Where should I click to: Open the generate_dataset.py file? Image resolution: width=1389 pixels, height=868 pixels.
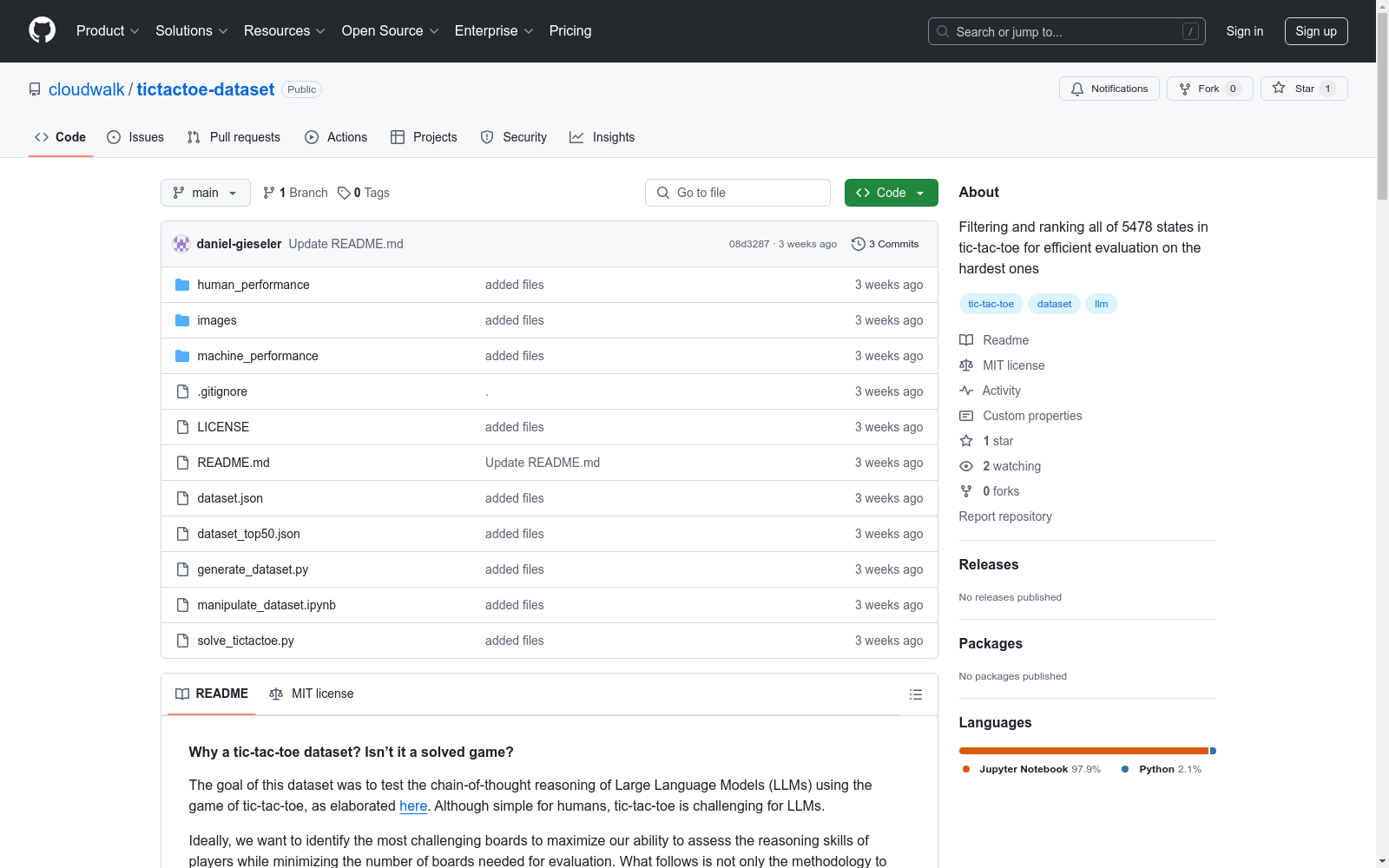(253, 569)
